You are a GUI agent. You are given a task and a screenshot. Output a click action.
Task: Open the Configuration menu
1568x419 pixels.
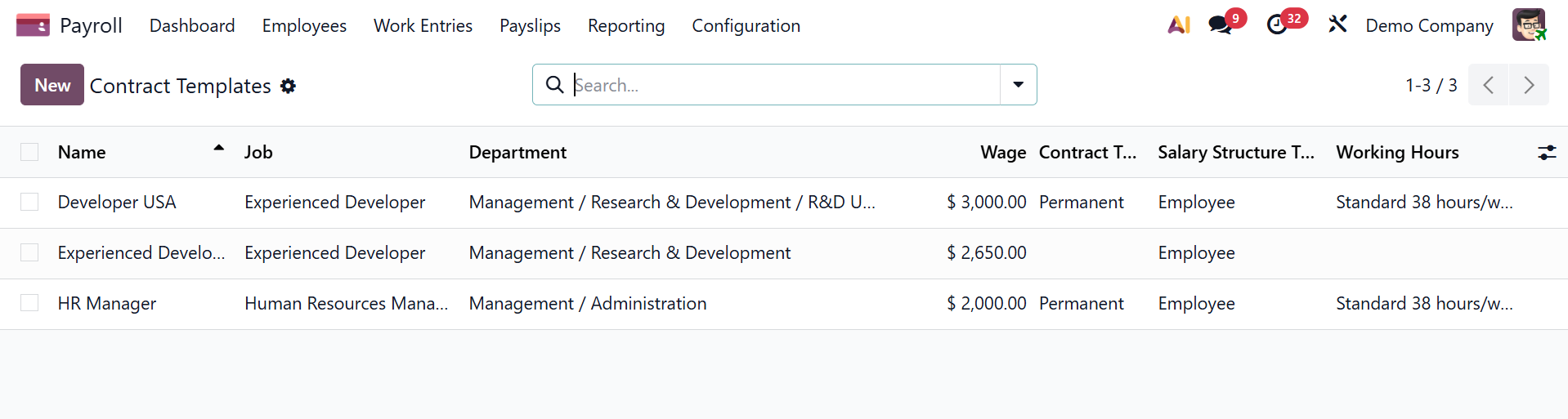pos(746,26)
